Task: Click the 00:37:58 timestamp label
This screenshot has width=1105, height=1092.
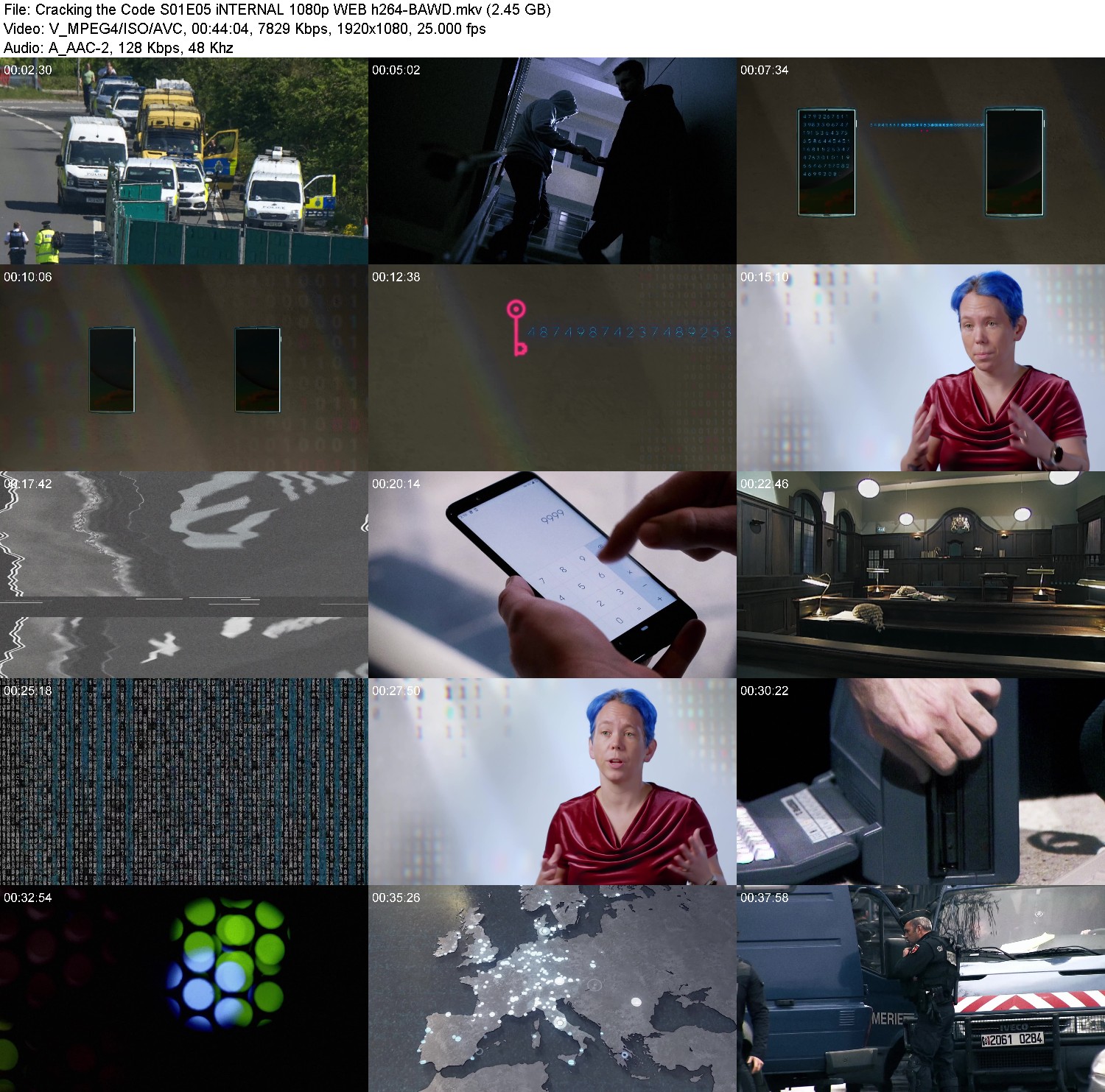Action: coord(765,898)
